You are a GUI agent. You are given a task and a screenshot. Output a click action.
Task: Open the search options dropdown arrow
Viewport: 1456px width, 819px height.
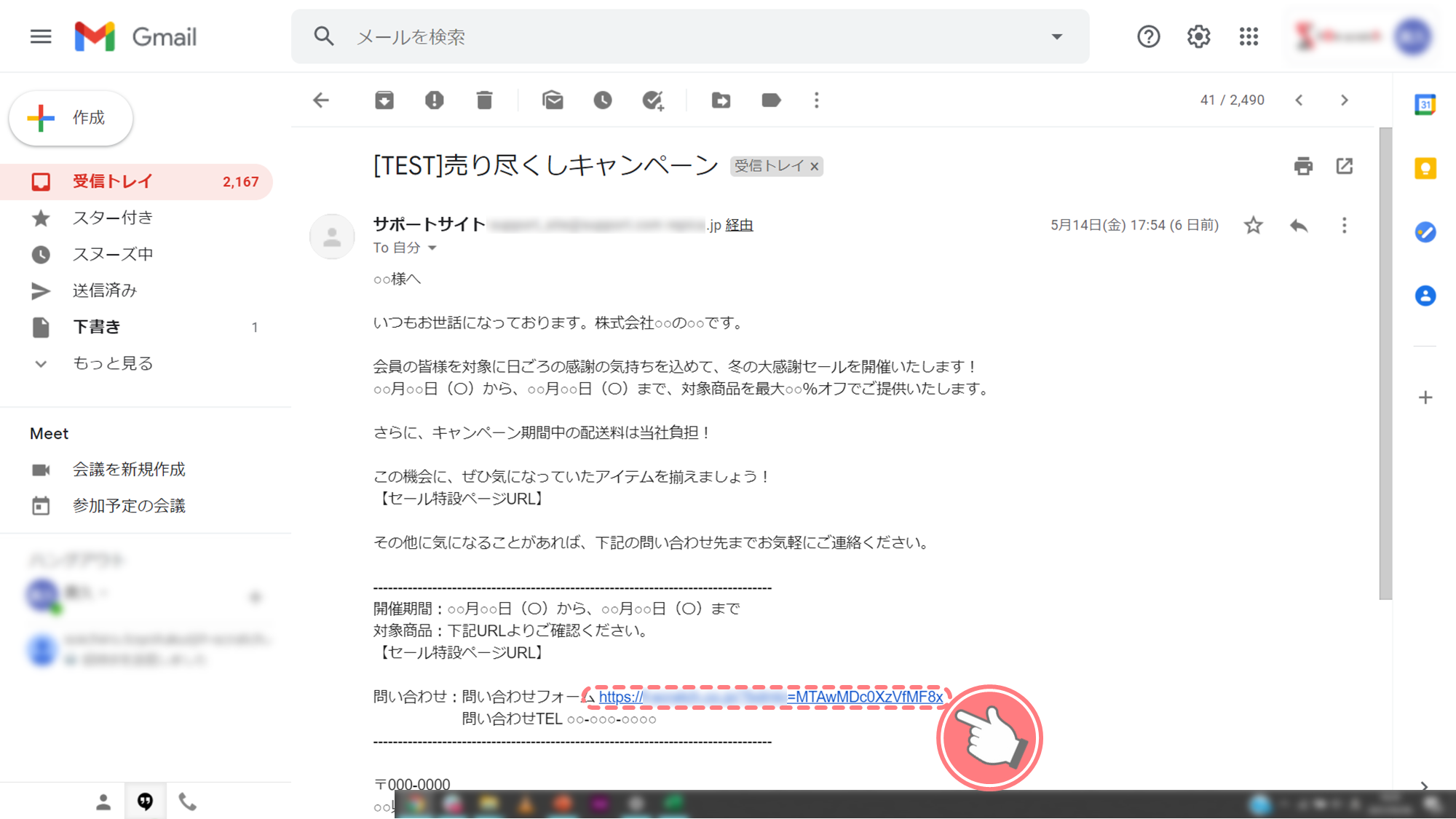coord(1056,36)
